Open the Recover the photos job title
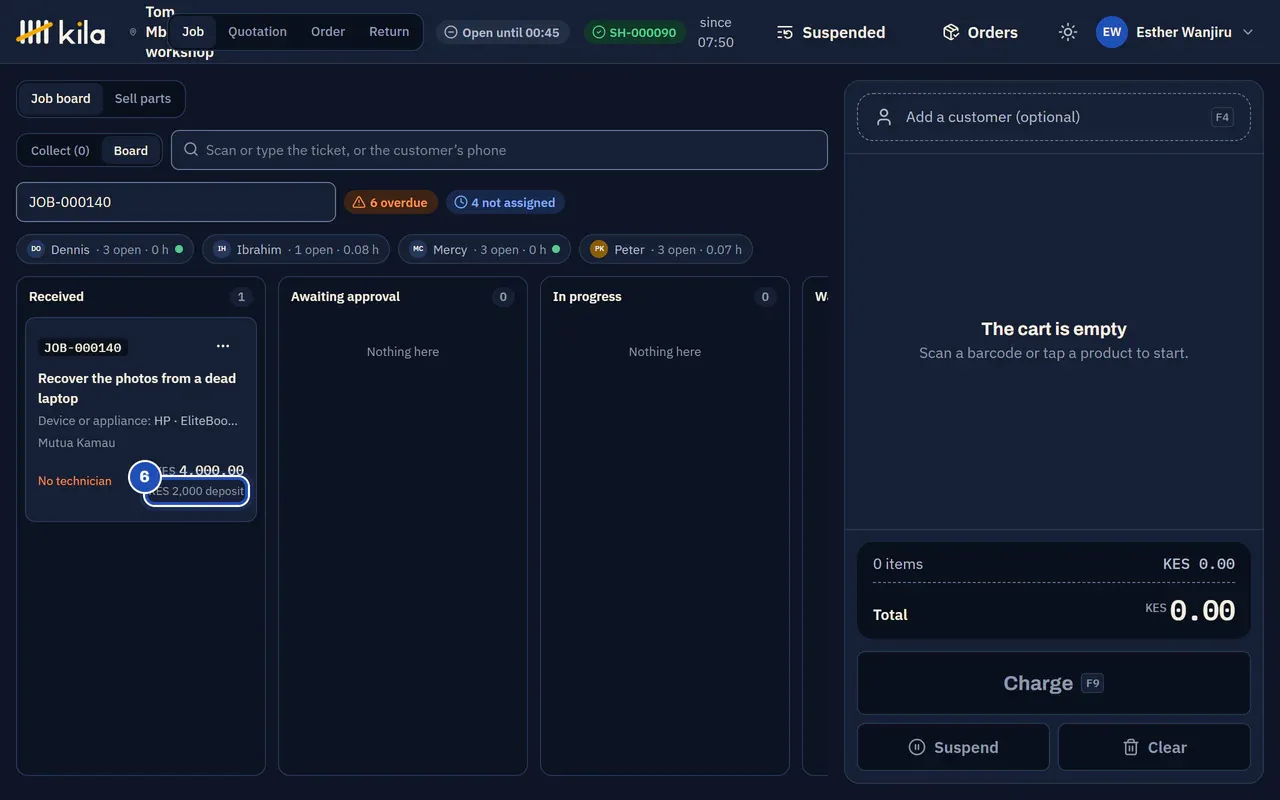The height and width of the screenshot is (800, 1280). [137, 388]
